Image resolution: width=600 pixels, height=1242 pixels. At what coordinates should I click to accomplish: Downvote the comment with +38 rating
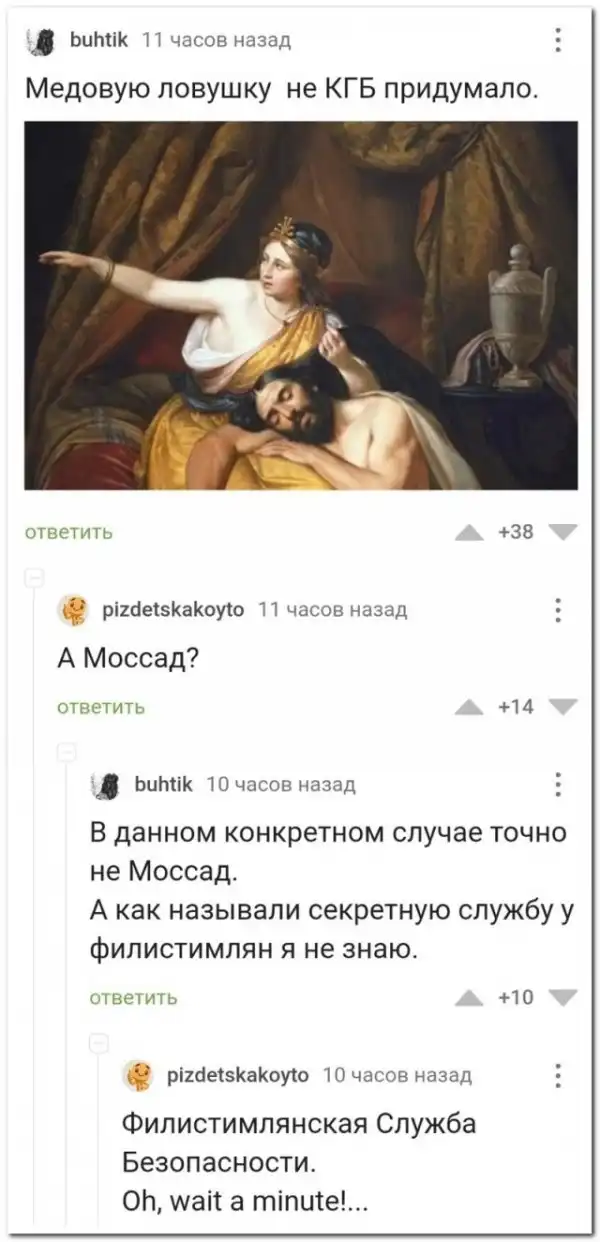563,532
